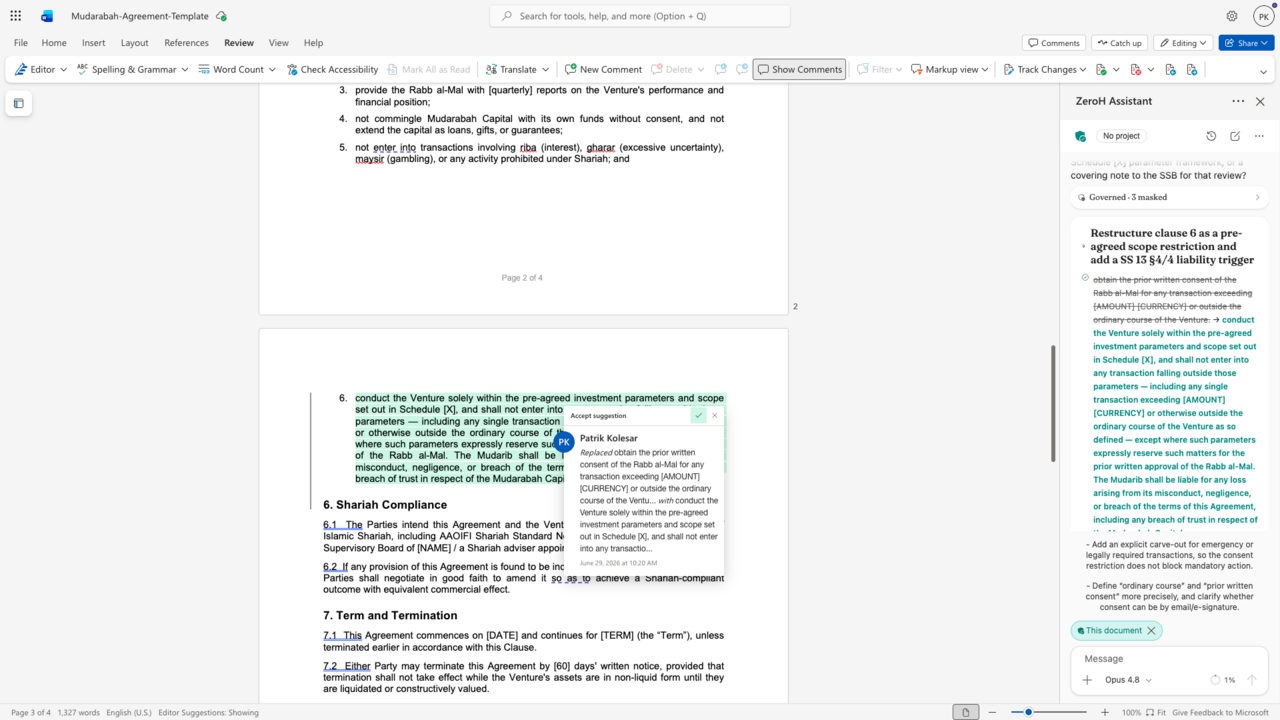Viewport: 1280px width, 720px height.
Task: Toggle Show Comments button
Action: [799, 69]
